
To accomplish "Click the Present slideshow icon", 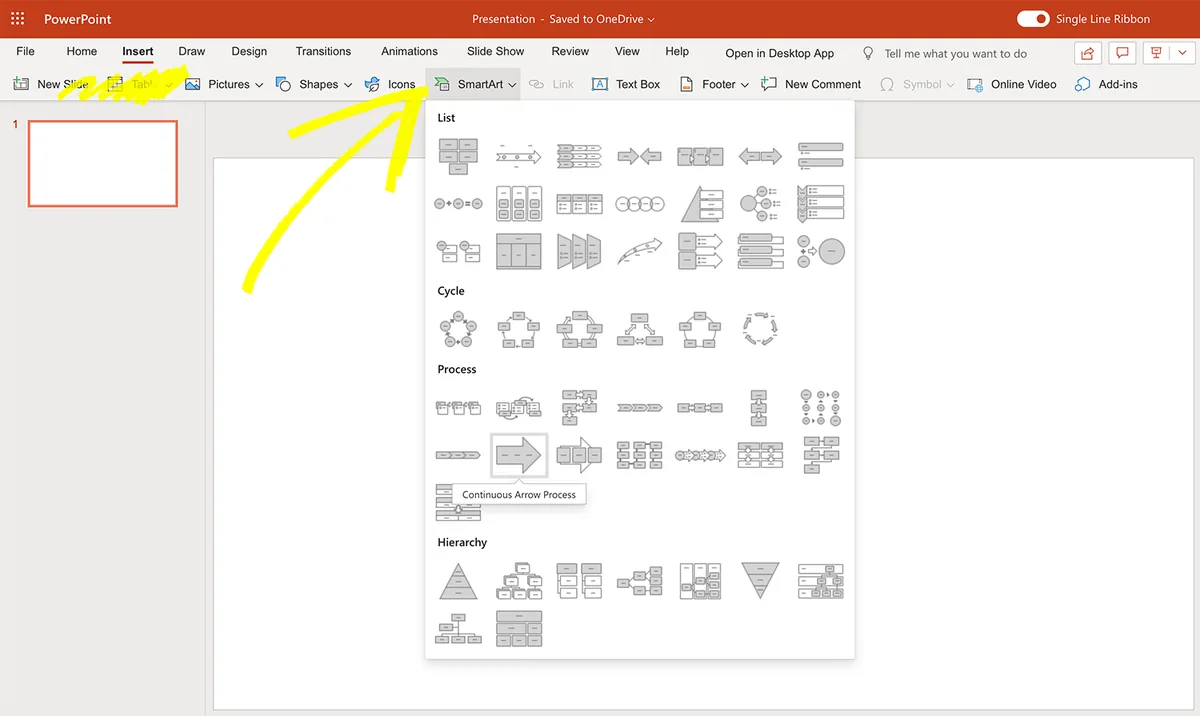I will click(x=1156, y=53).
